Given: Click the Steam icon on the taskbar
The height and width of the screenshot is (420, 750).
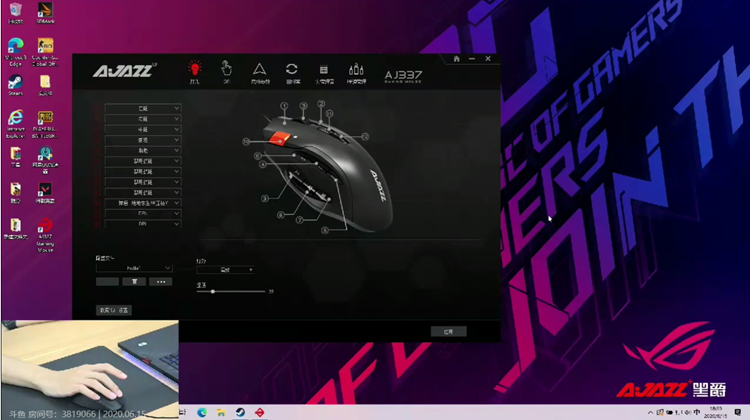Looking at the screenshot, I should tap(240, 412).
